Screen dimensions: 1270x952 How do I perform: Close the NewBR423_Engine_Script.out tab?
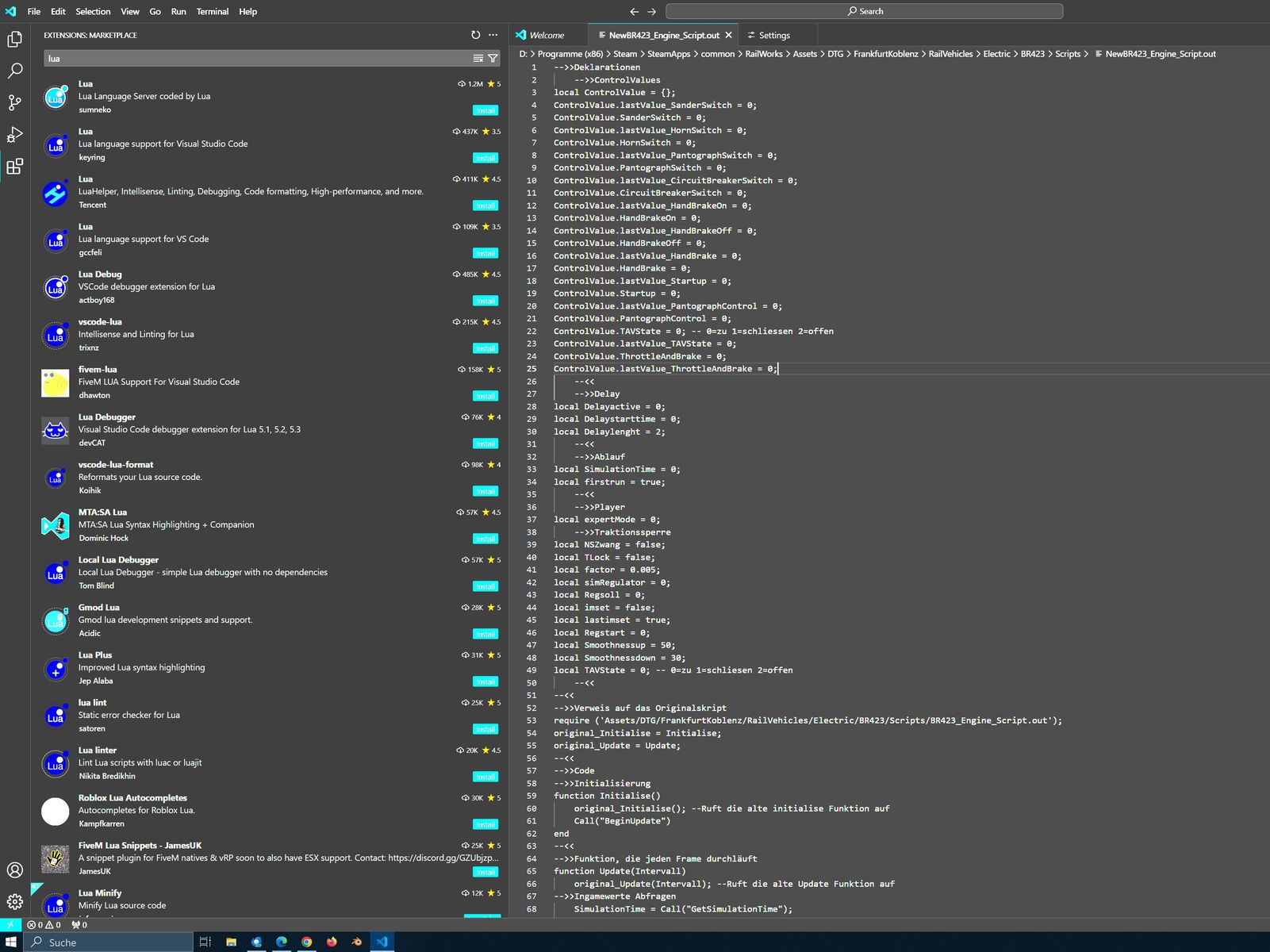[728, 35]
